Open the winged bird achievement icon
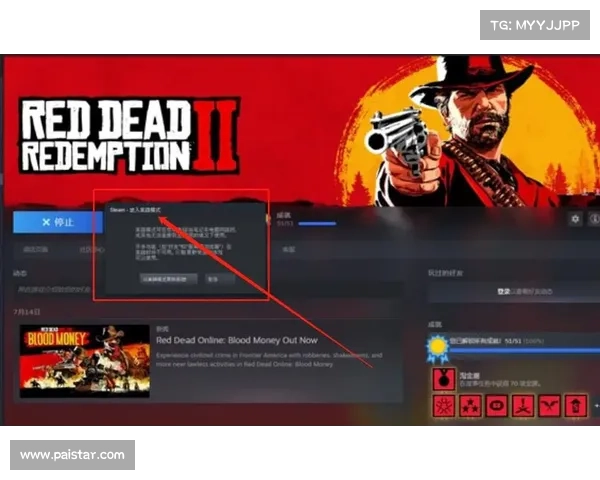This screenshot has width=600, height=480. click(550, 406)
